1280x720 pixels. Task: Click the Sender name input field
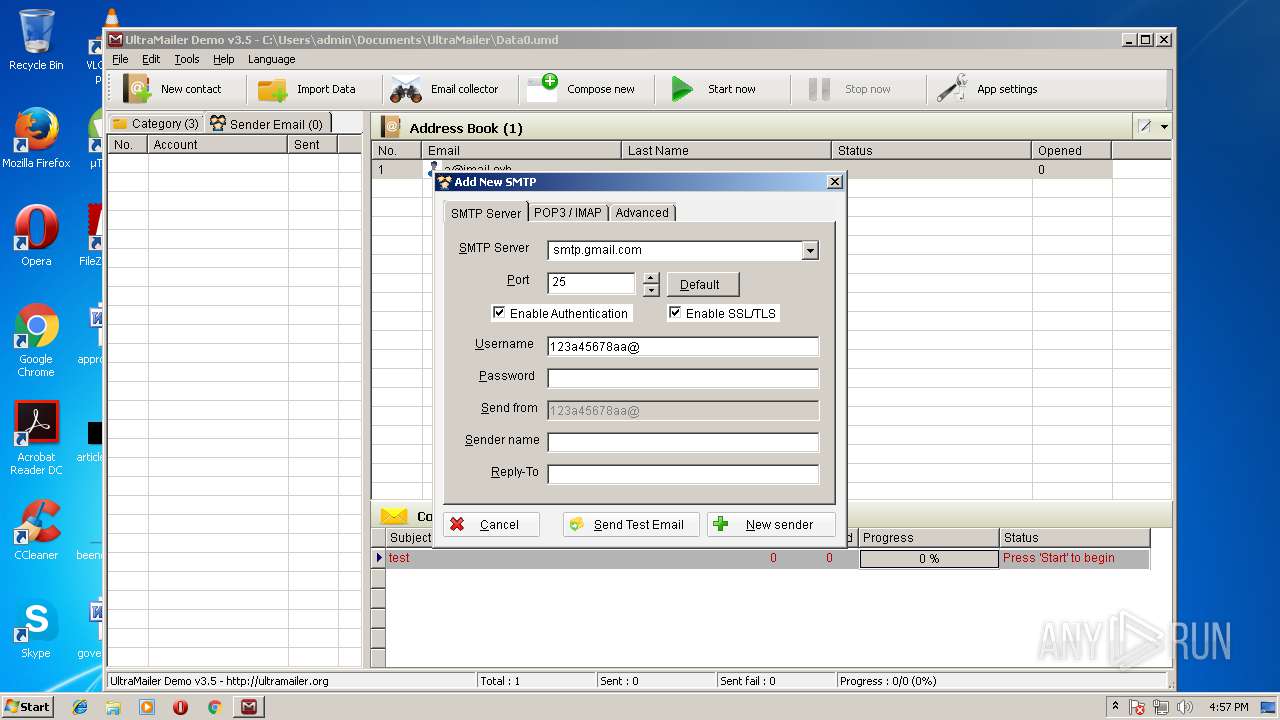click(683, 442)
